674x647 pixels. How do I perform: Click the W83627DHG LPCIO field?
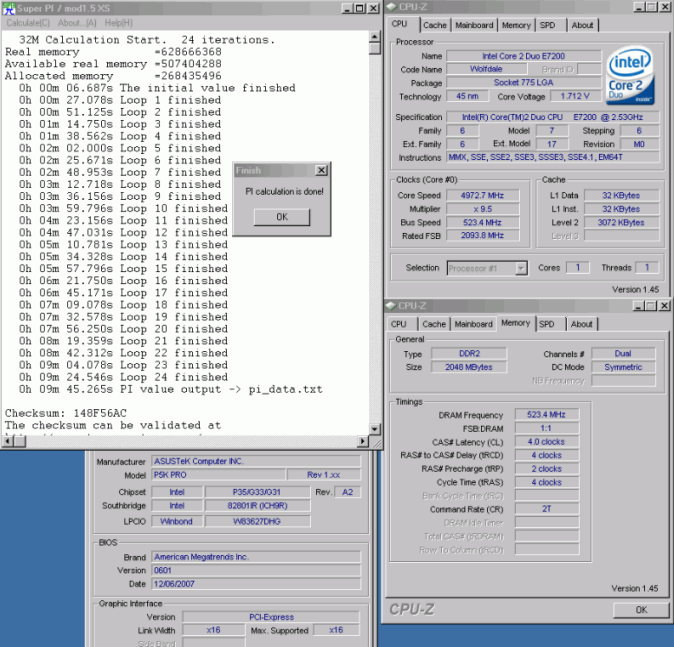pyautogui.click(x=257, y=521)
